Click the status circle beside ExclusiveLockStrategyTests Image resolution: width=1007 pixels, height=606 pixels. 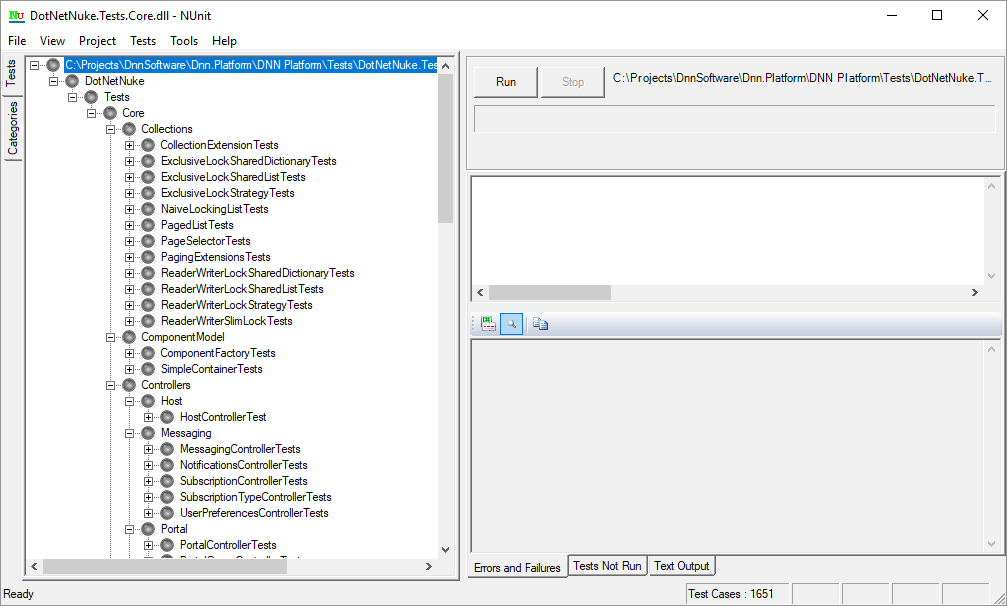pos(148,193)
